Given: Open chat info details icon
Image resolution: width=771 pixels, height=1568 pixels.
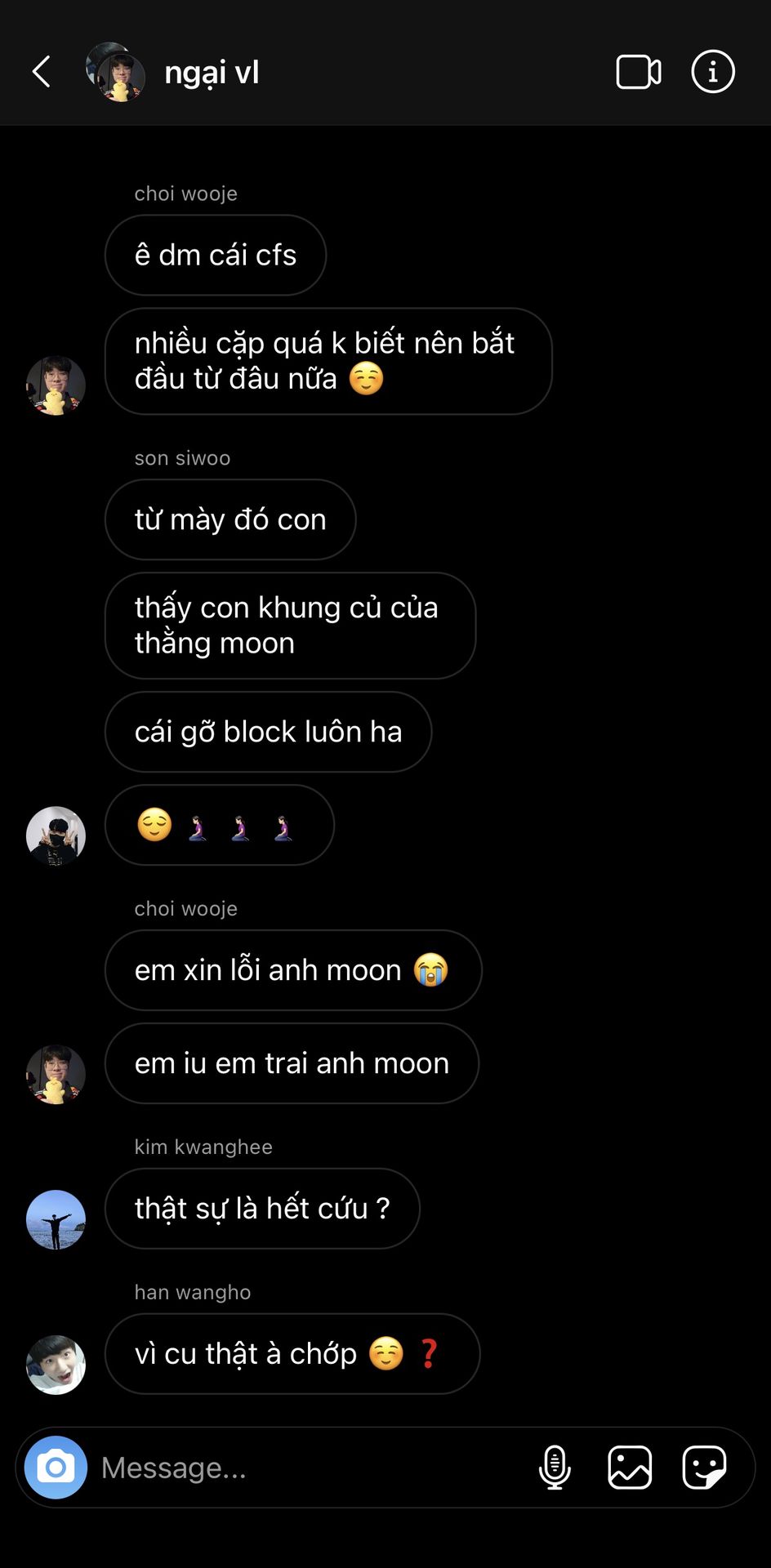Looking at the screenshot, I should pos(713,72).
